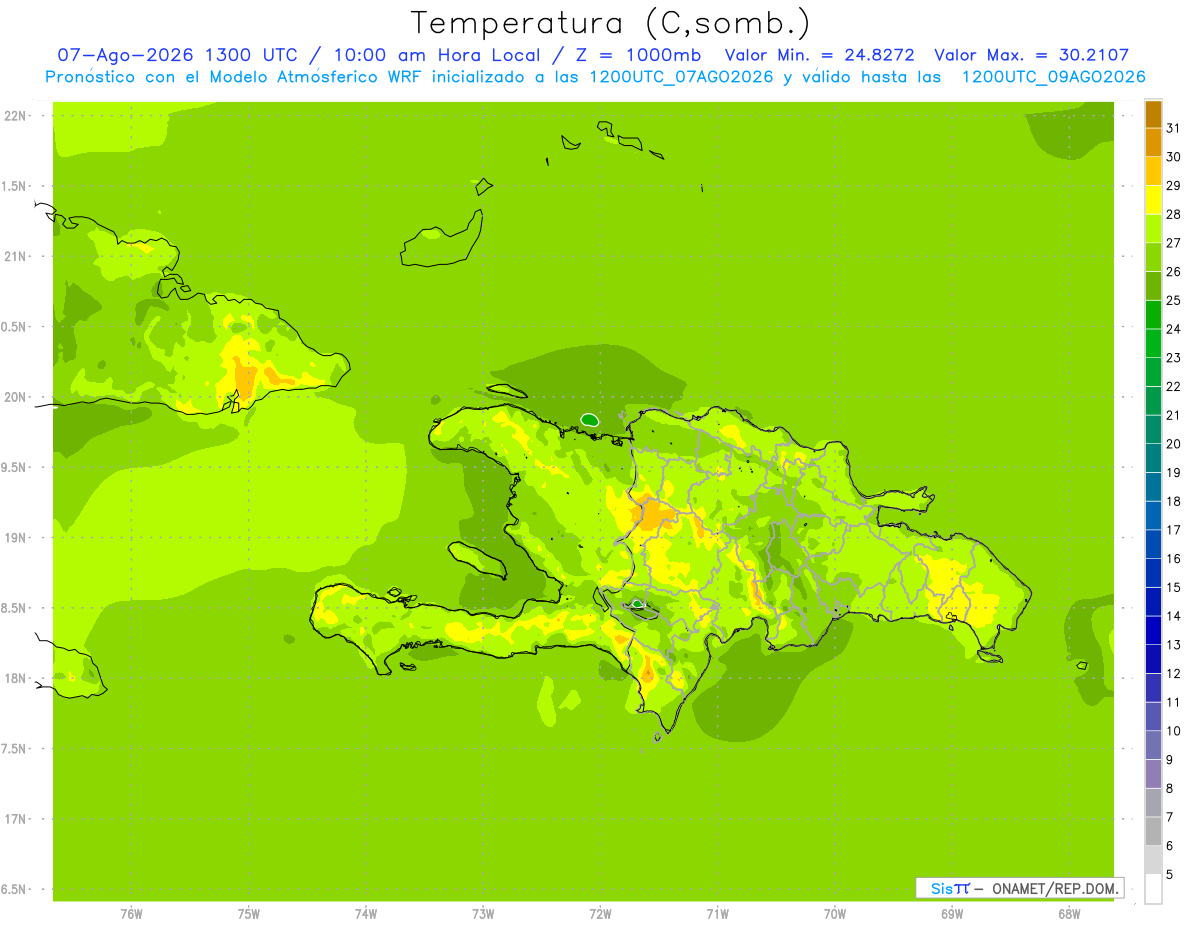Click the "19N" latitude axis label
The image size is (1200, 927).
(x=14, y=538)
